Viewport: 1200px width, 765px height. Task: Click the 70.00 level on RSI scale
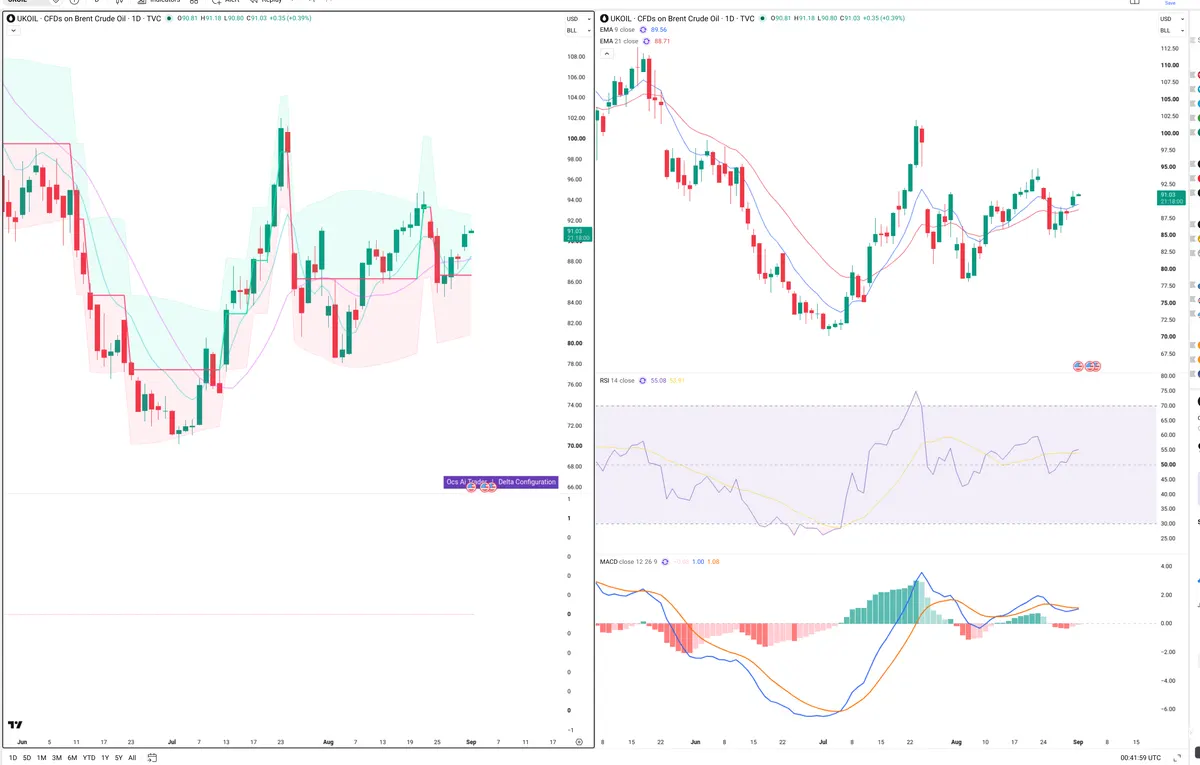(1168, 406)
